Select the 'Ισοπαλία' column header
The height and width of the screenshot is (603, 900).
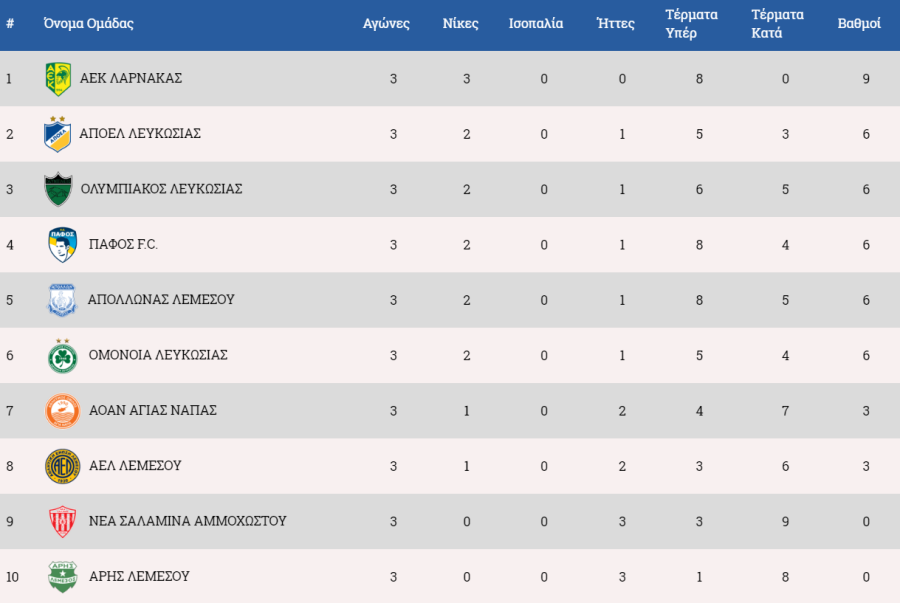point(536,24)
